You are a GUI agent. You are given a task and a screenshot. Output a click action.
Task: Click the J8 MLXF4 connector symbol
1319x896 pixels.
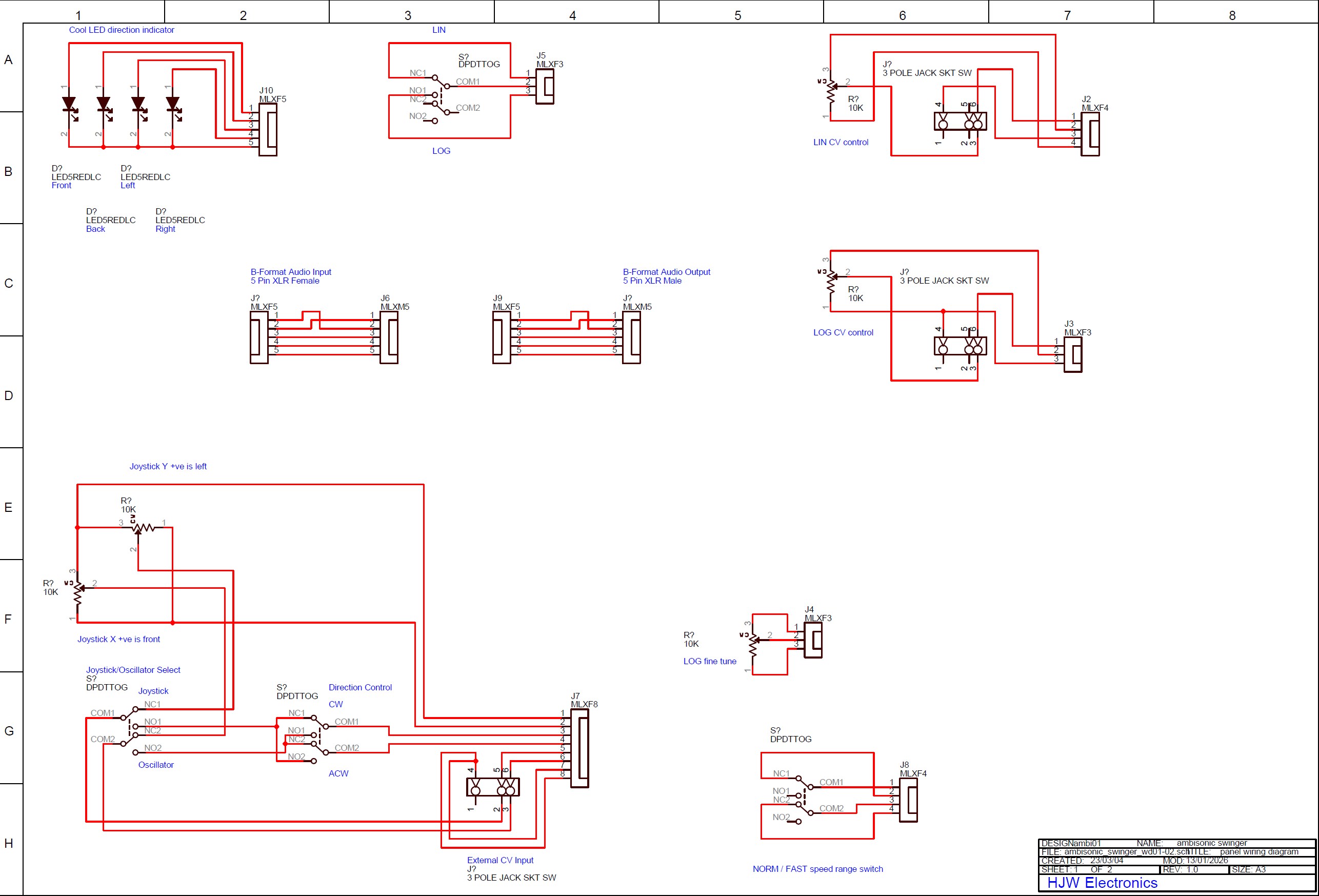(x=909, y=800)
